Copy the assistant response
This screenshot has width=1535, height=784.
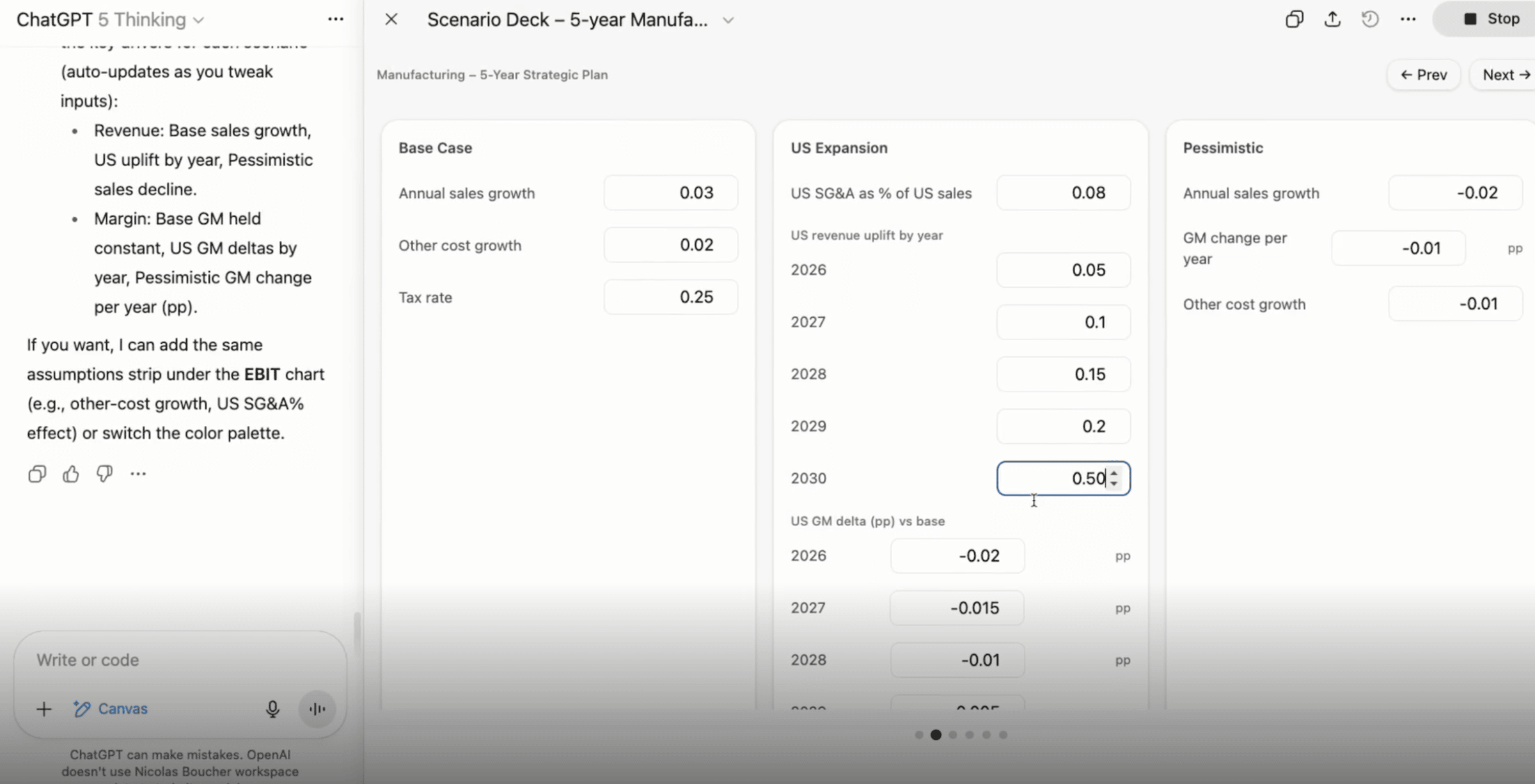coord(37,474)
